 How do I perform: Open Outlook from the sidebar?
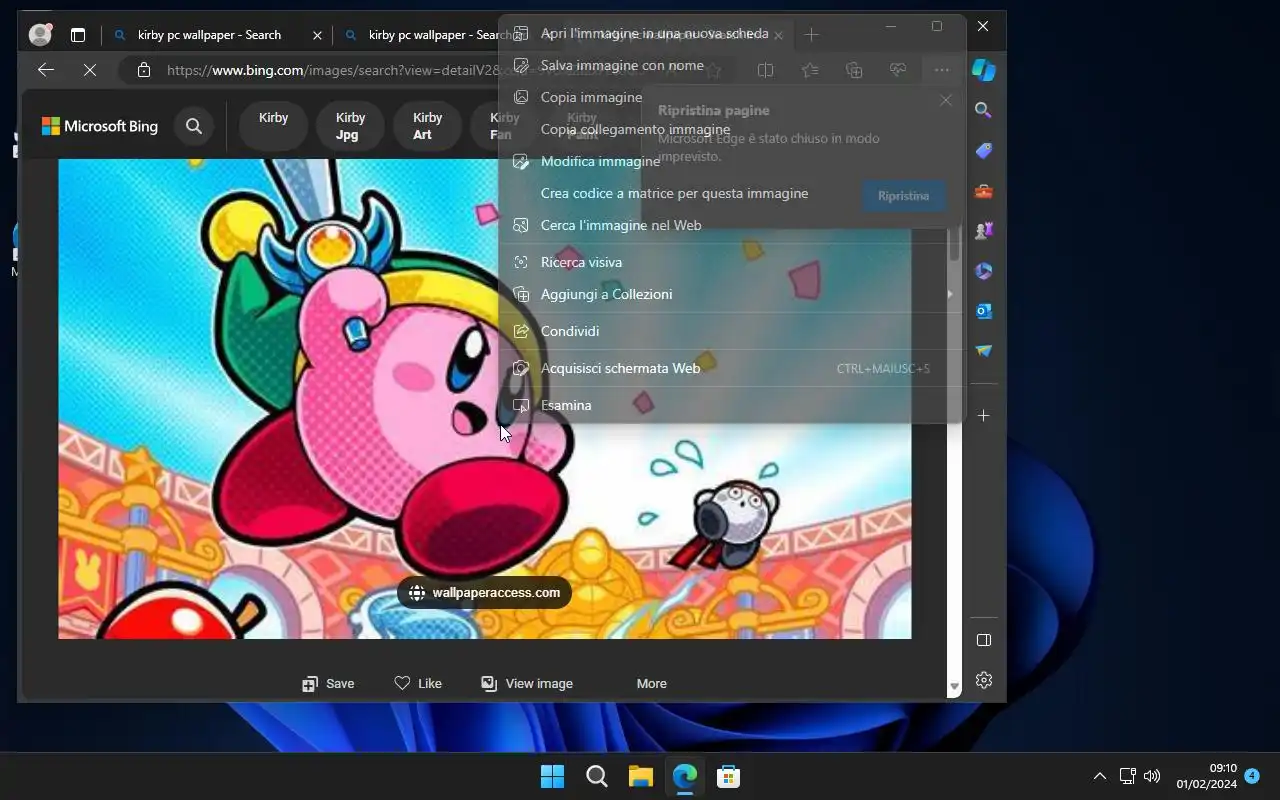click(984, 310)
